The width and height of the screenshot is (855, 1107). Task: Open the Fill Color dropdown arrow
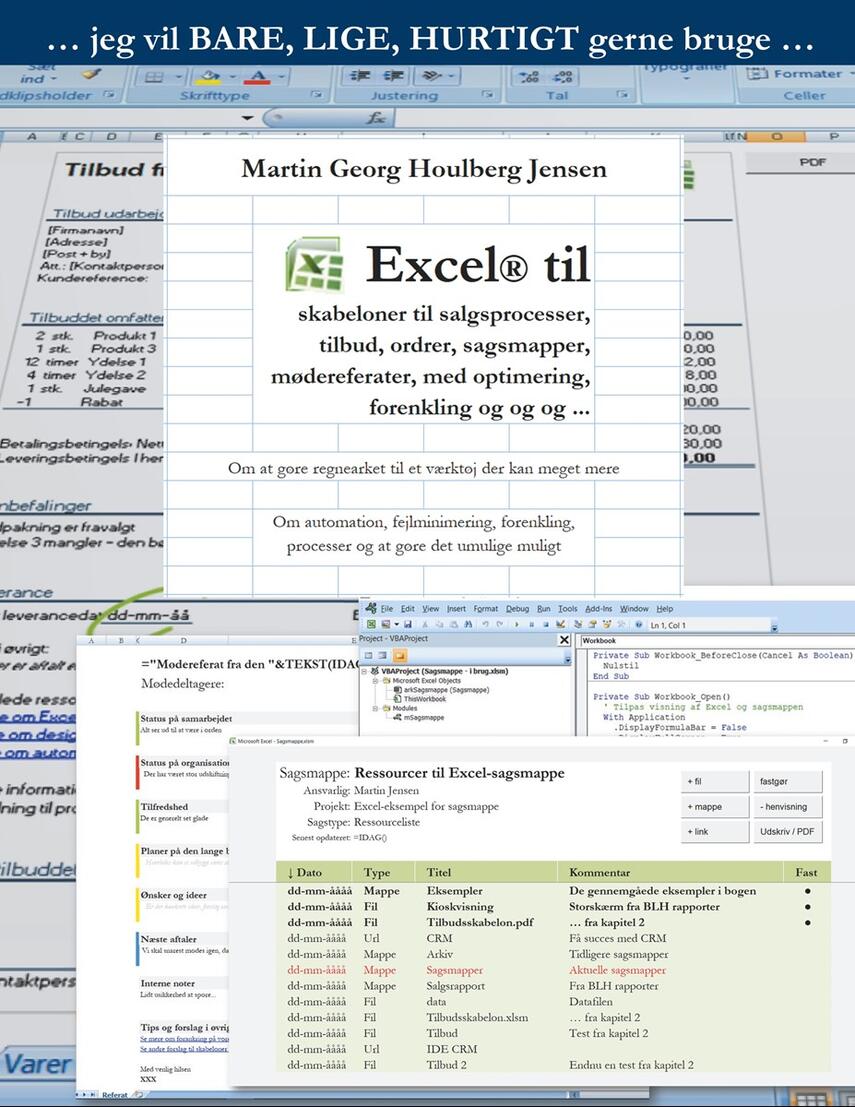tap(233, 76)
